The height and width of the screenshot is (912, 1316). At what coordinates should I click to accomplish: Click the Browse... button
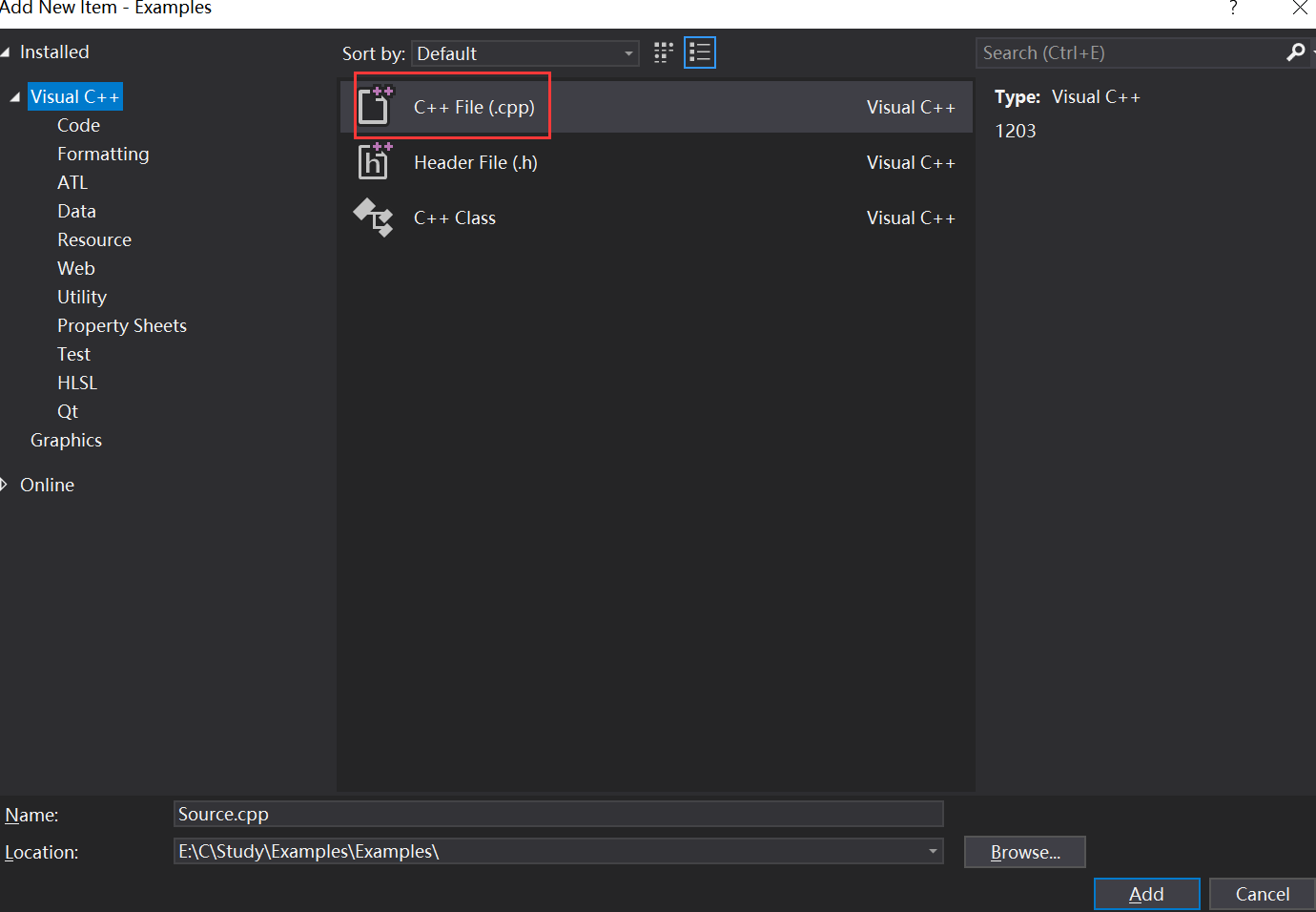pos(1025,852)
